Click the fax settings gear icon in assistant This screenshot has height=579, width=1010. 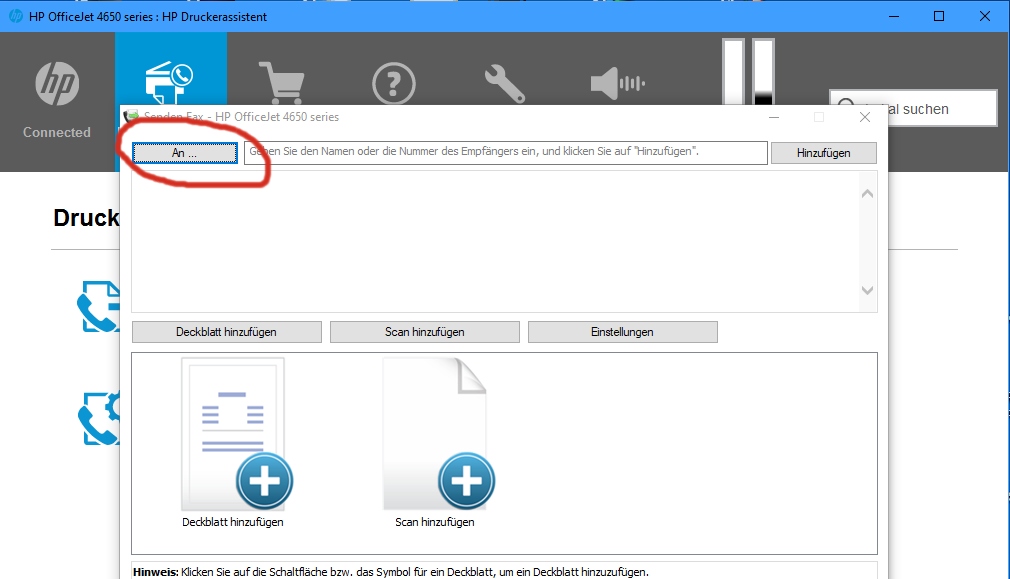pos(99,419)
